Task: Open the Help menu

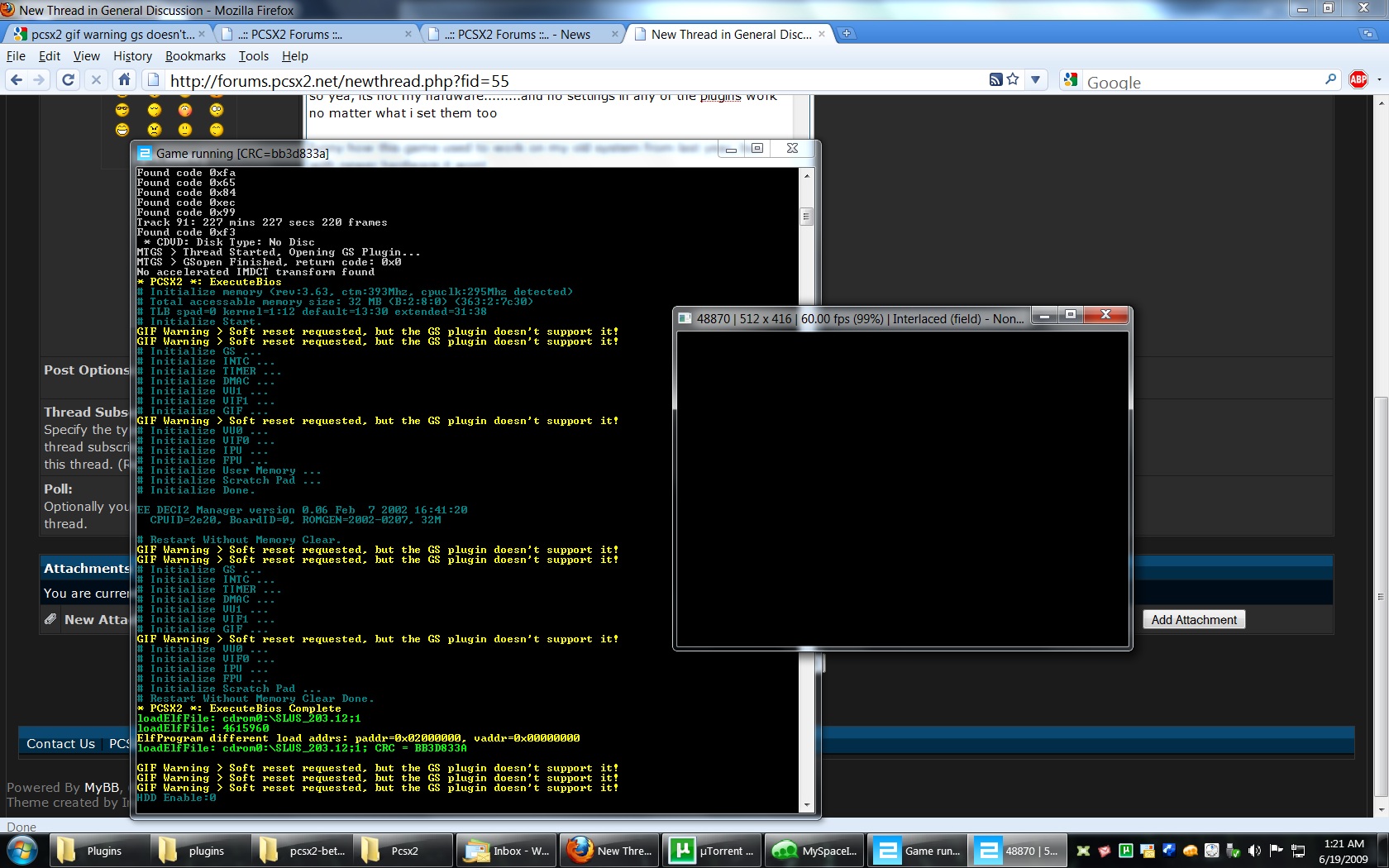Action: click(295, 56)
